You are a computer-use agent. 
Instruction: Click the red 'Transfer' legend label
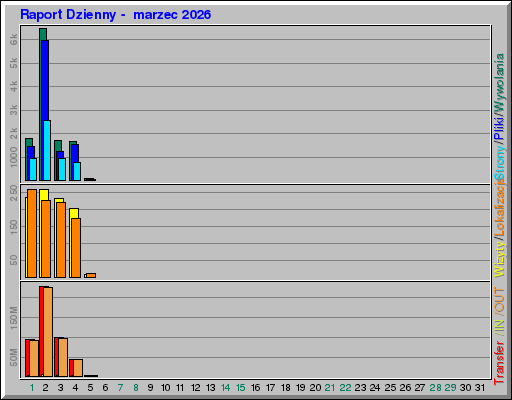tap(499, 363)
